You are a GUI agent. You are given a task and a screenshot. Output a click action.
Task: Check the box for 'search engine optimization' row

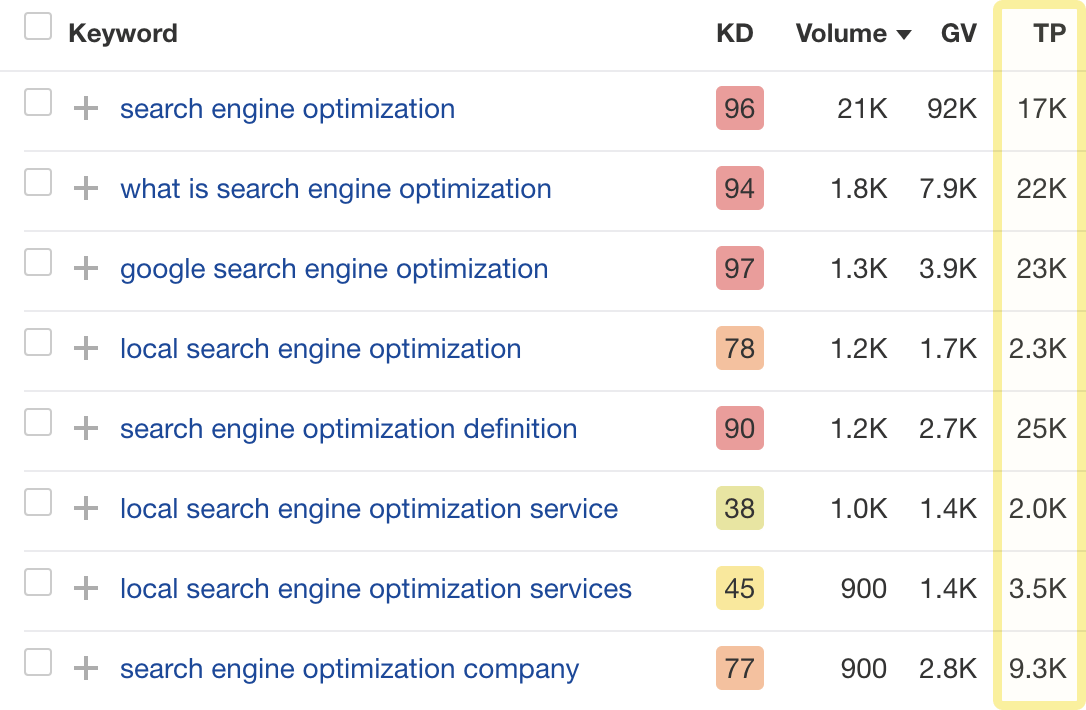click(38, 102)
